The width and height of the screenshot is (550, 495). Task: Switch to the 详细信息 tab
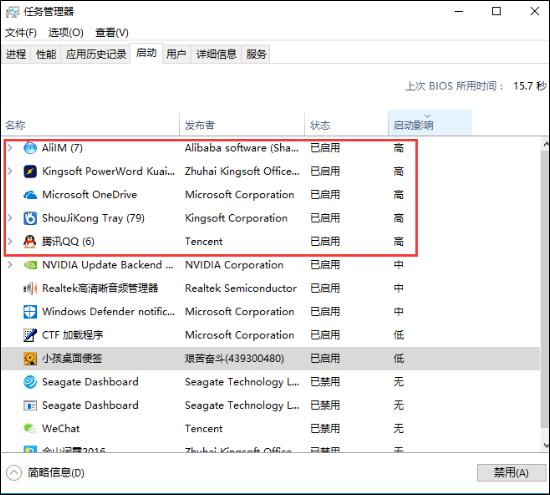pos(216,54)
